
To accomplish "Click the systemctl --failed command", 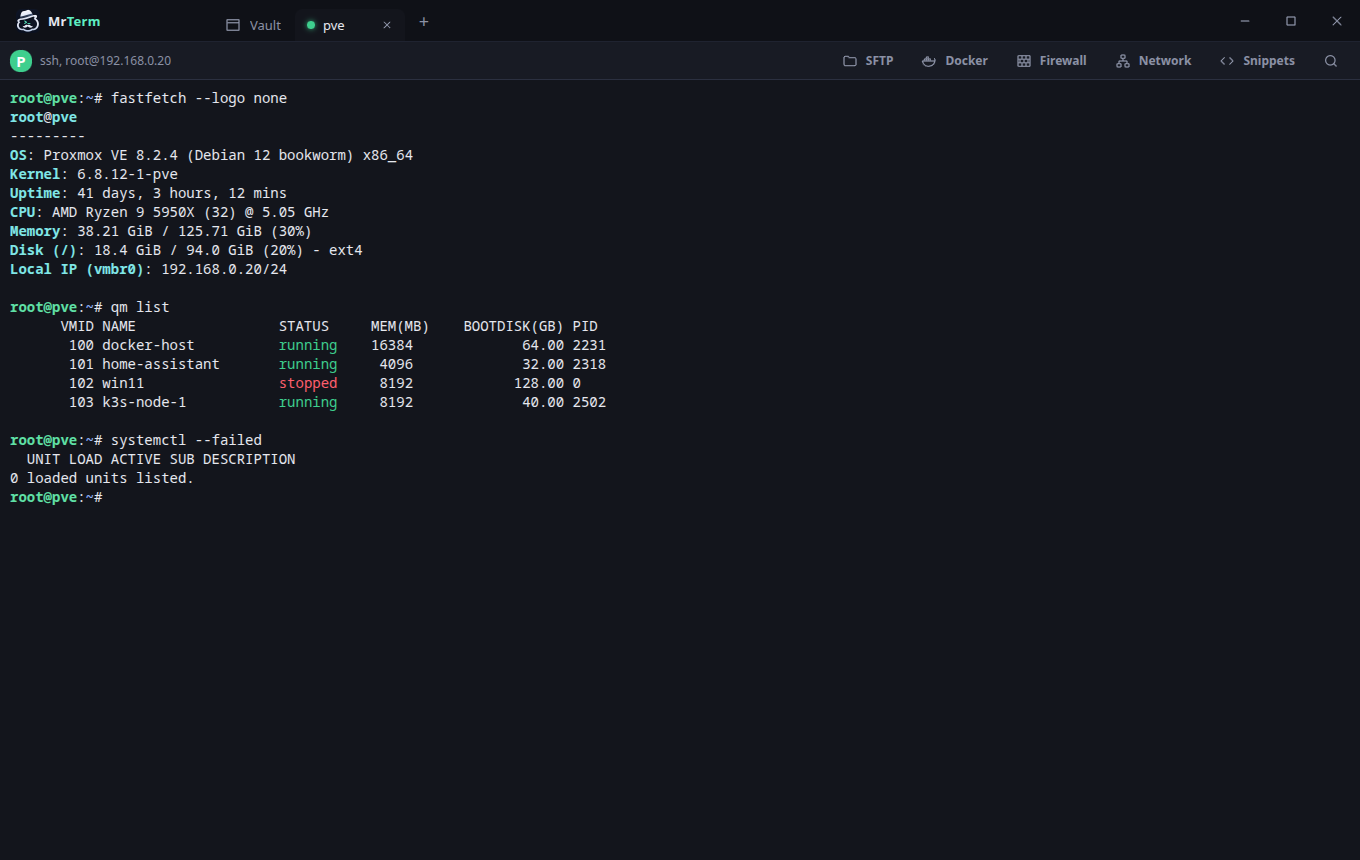I will [186, 440].
